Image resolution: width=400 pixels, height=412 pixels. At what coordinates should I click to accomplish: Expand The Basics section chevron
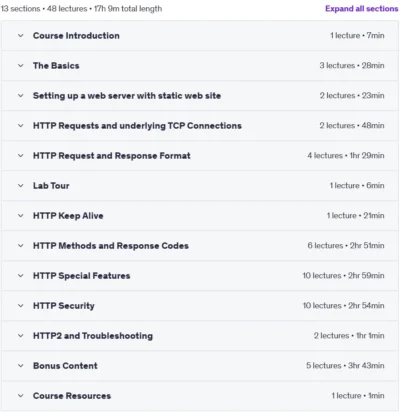[x=21, y=65]
